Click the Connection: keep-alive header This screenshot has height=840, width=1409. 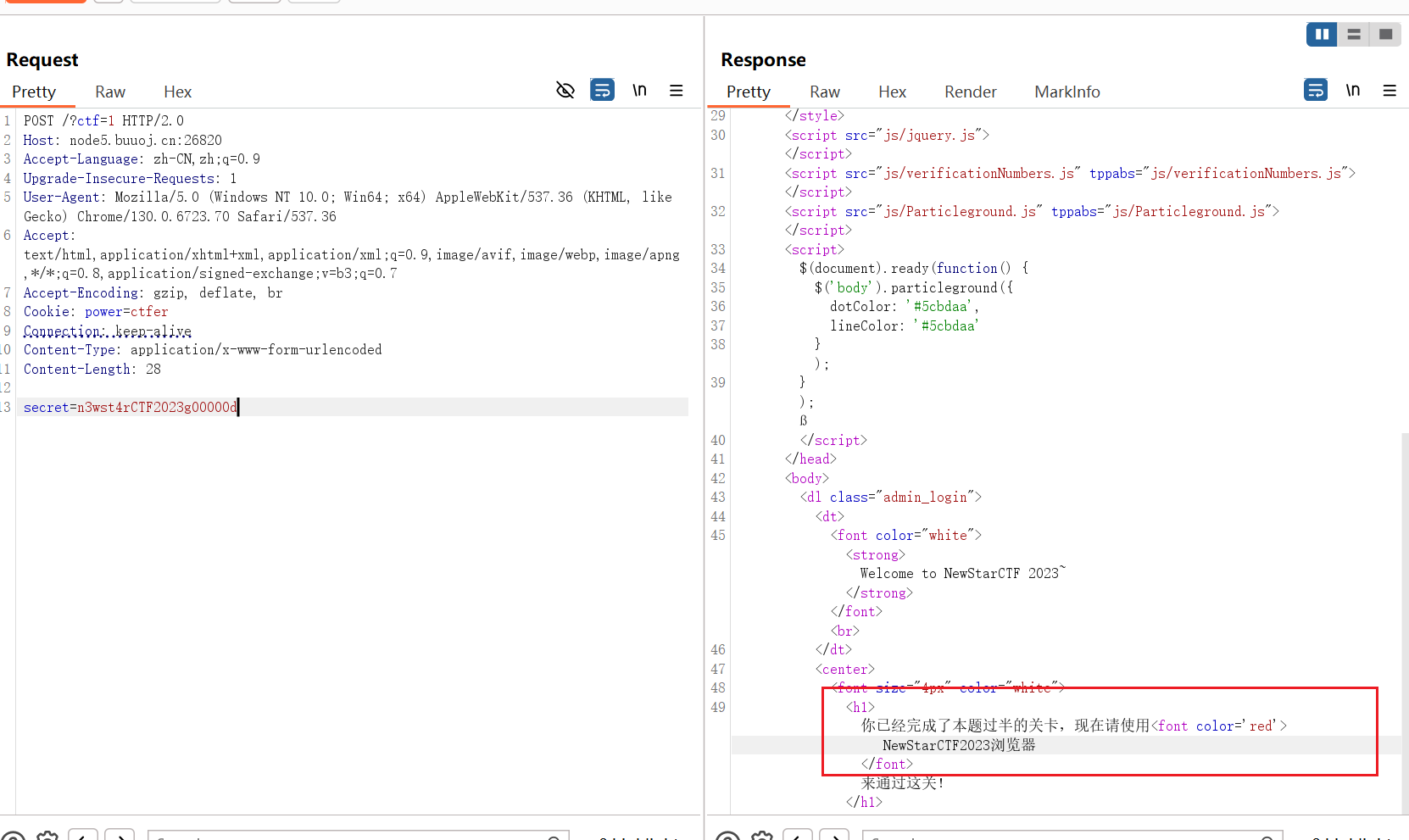click(108, 331)
